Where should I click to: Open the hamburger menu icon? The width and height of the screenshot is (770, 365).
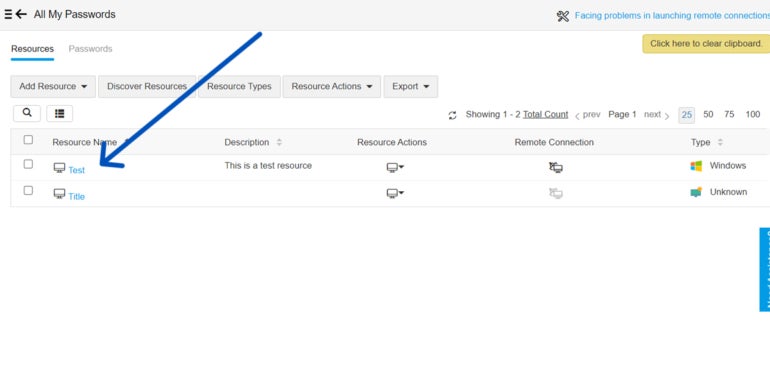pos(8,14)
